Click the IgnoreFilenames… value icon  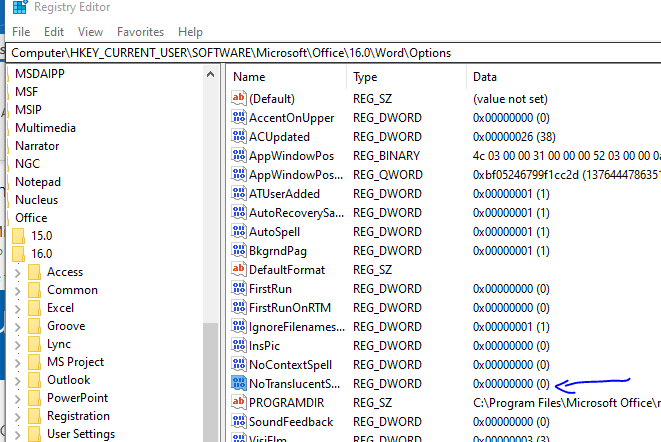click(239, 326)
